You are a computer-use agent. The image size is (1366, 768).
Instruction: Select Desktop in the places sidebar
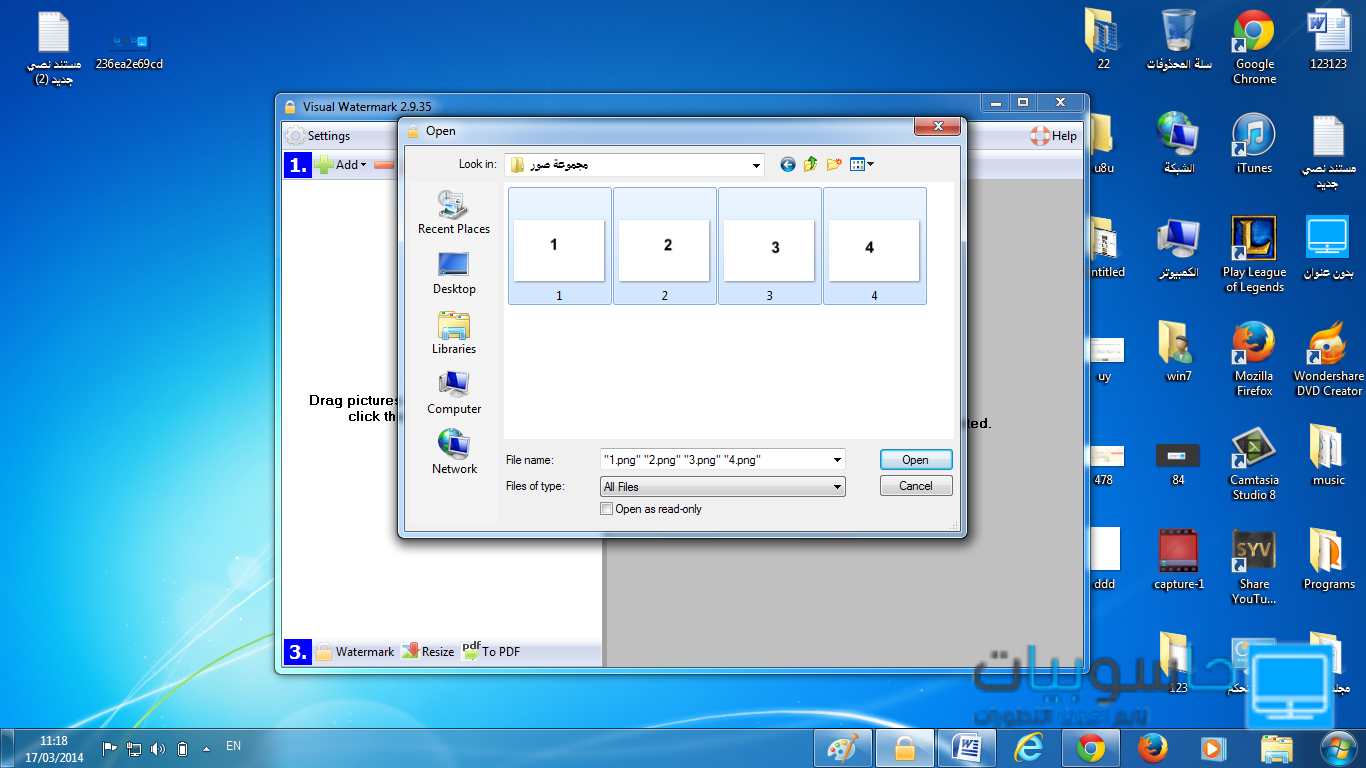pos(454,273)
